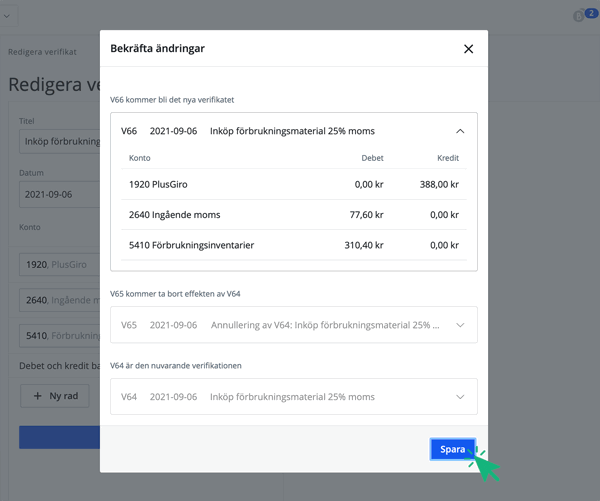The width and height of the screenshot is (600, 501).
Task: Click the 2640 Ingående moms row in V66
Action: pos(293,214)
